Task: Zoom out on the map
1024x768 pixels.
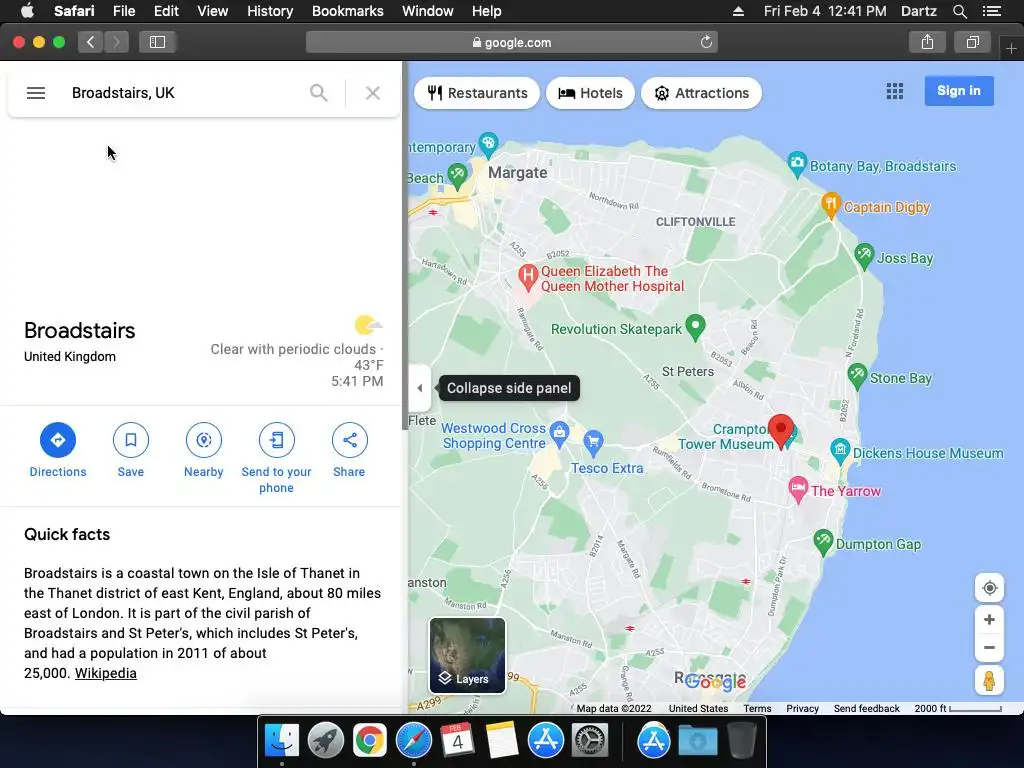Action: click(x=989, y=648)
